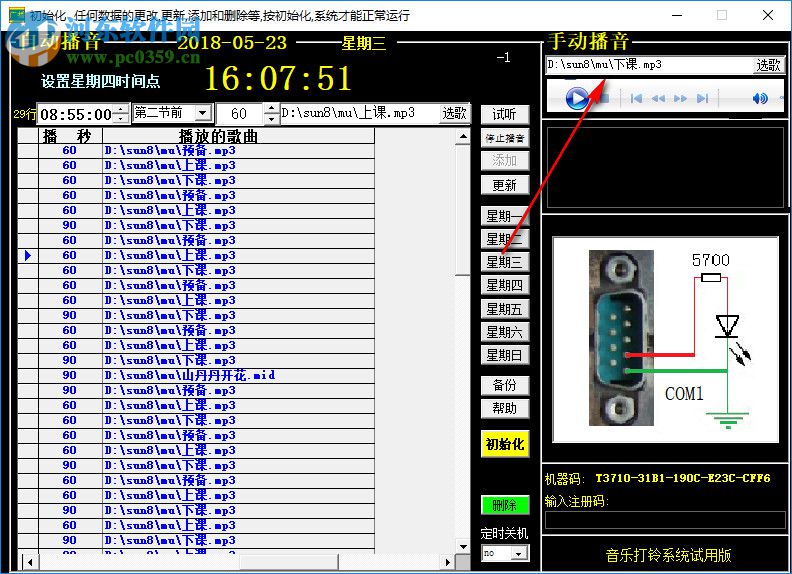Click scroll-up arrow of song list
This screenshot has height=574, width=792.
point(463,136)
